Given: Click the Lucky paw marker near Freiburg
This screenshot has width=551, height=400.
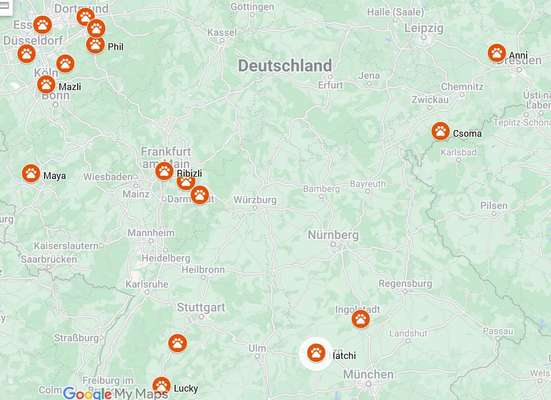Looking at the screenshot, I should [162, 386].
